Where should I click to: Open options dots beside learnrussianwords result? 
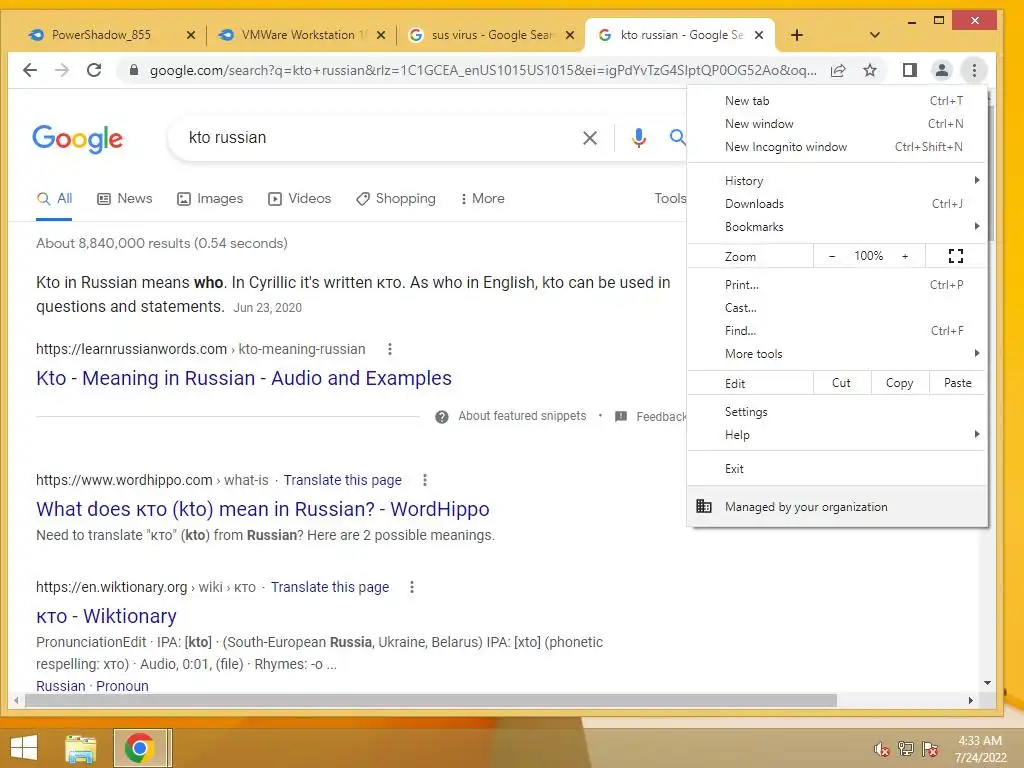390,349
